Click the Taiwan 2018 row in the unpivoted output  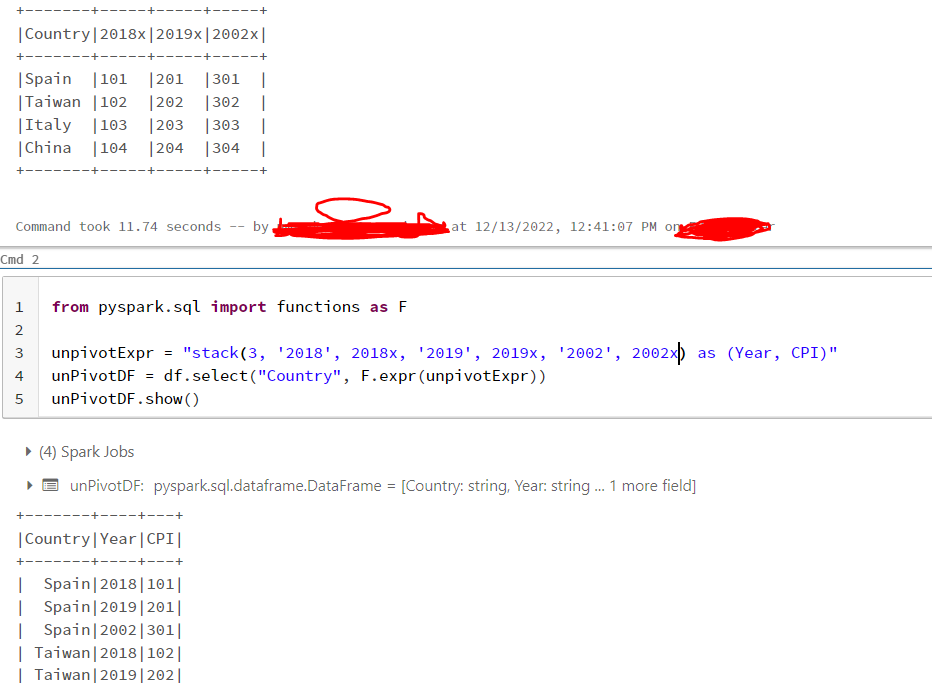[100, 653]
